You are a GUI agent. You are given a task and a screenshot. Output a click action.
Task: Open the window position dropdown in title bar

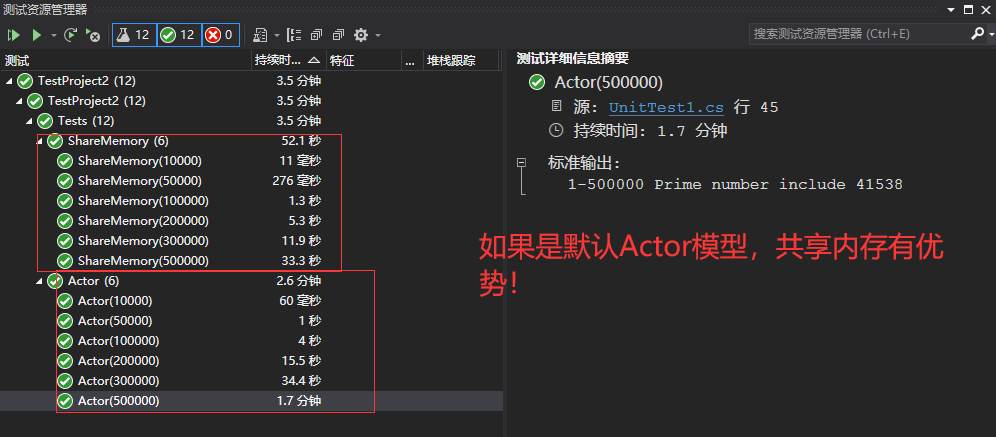(x=952, y=10)
